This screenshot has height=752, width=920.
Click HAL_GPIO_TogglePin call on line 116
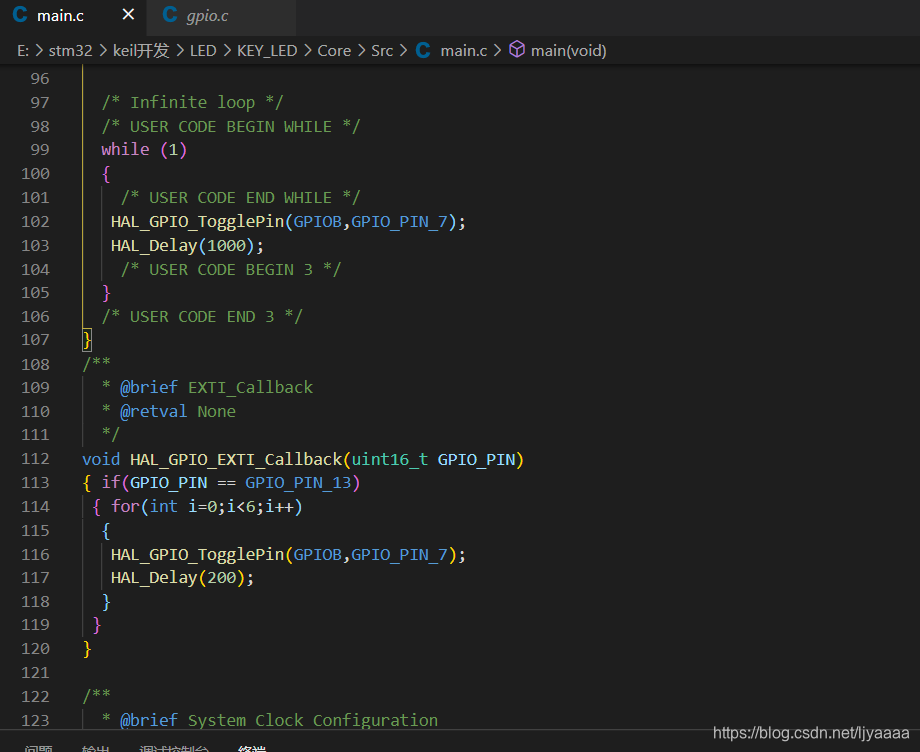pyautogui.click(x=288, y=554)
